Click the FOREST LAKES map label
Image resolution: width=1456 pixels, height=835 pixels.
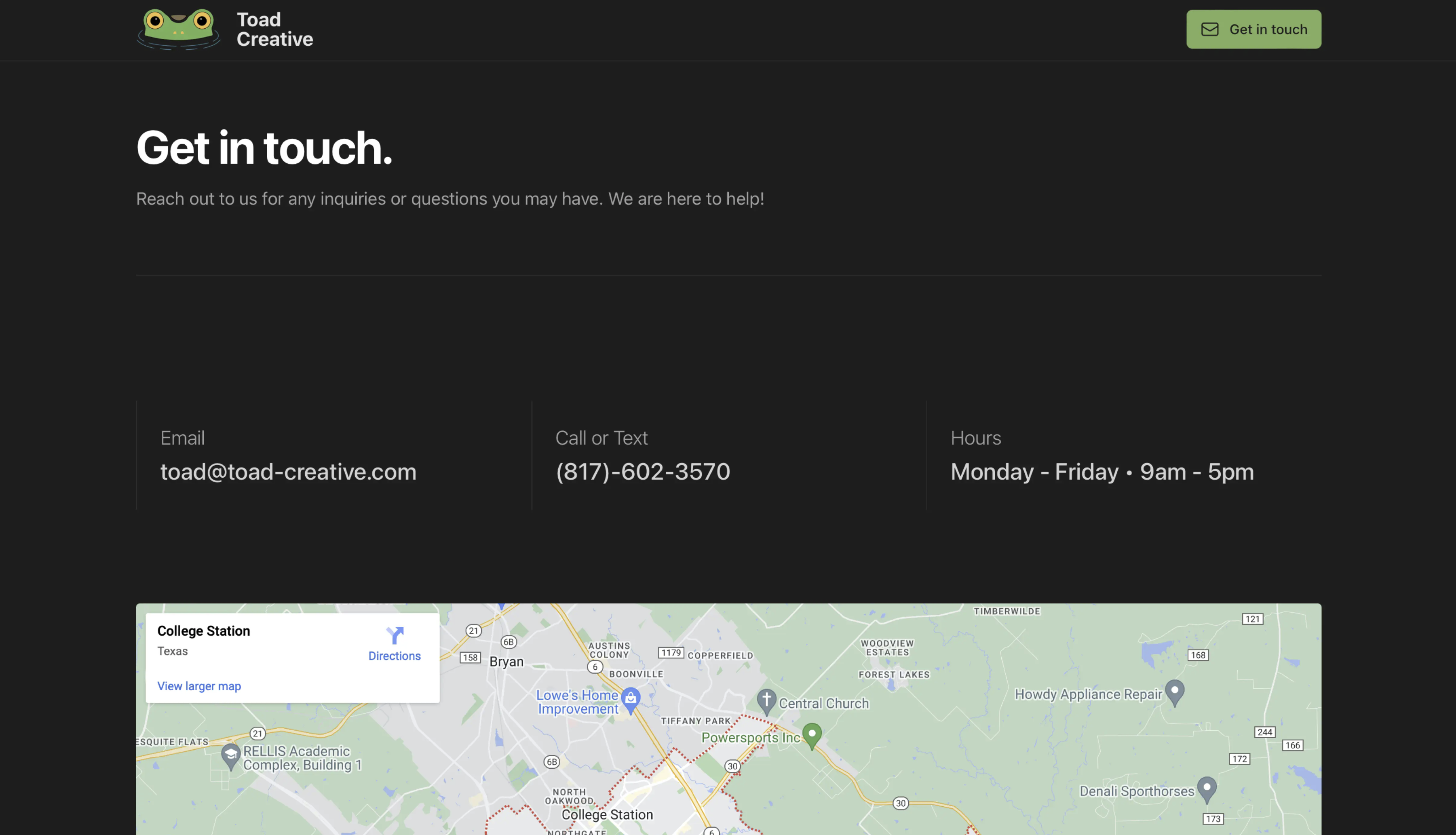(x=894, y=675)
